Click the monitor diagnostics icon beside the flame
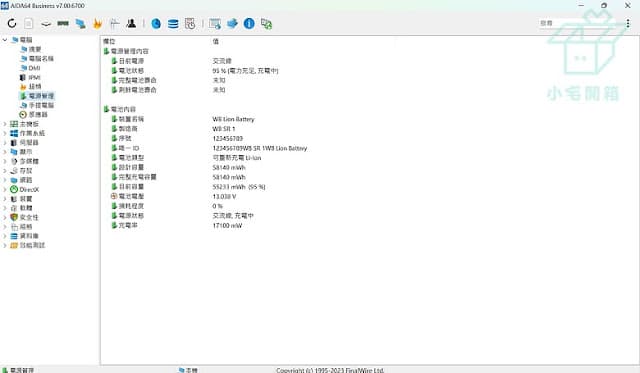This screenshot has width=640, height=373. 114,24
